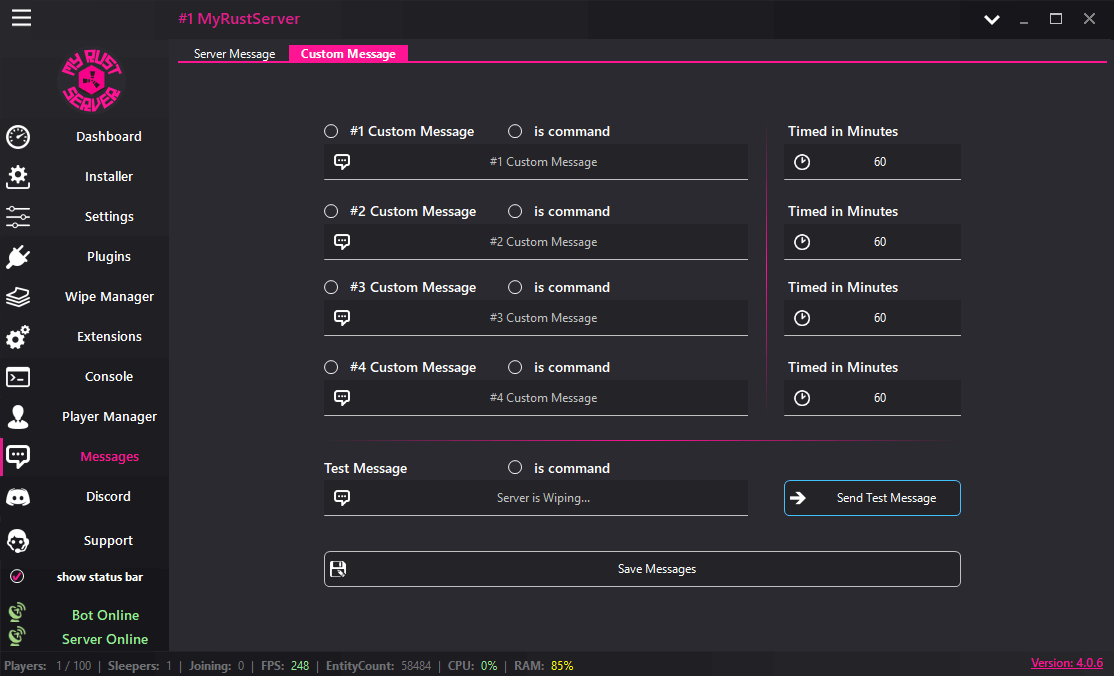Viewport: 1114px width, 676px height.
Task: Open the Dashboard page
Action: (x=108, y=137)
